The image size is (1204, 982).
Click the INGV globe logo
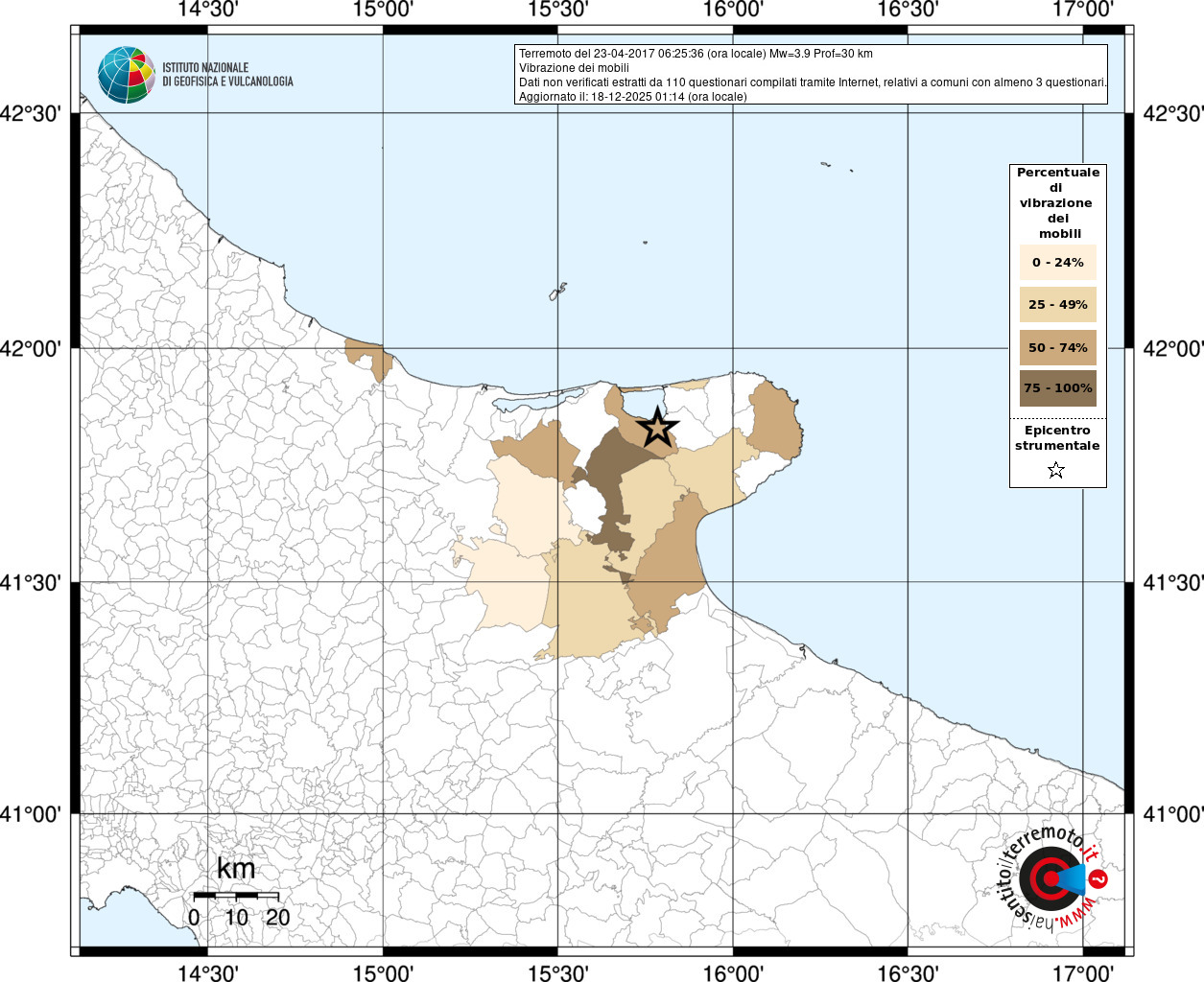point(126,75)
